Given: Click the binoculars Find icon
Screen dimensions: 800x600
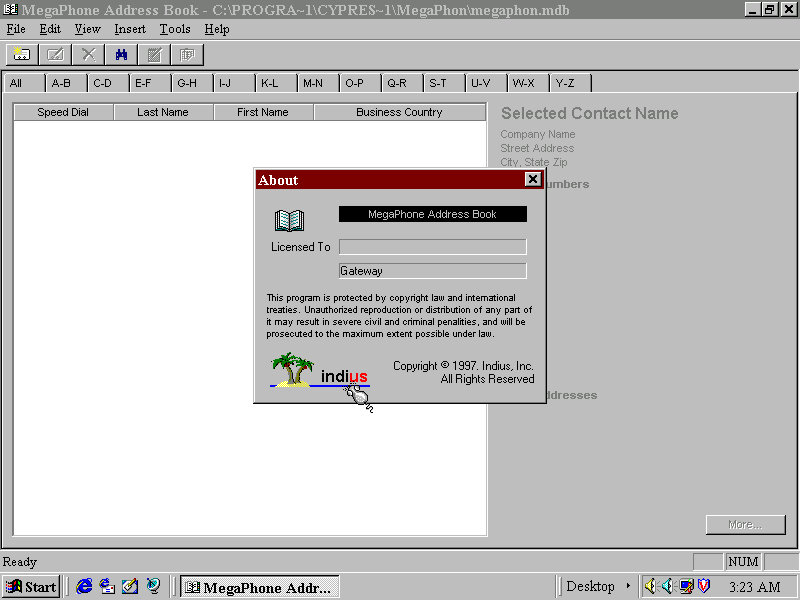Looking at the screenshot, I should [121, 54].
